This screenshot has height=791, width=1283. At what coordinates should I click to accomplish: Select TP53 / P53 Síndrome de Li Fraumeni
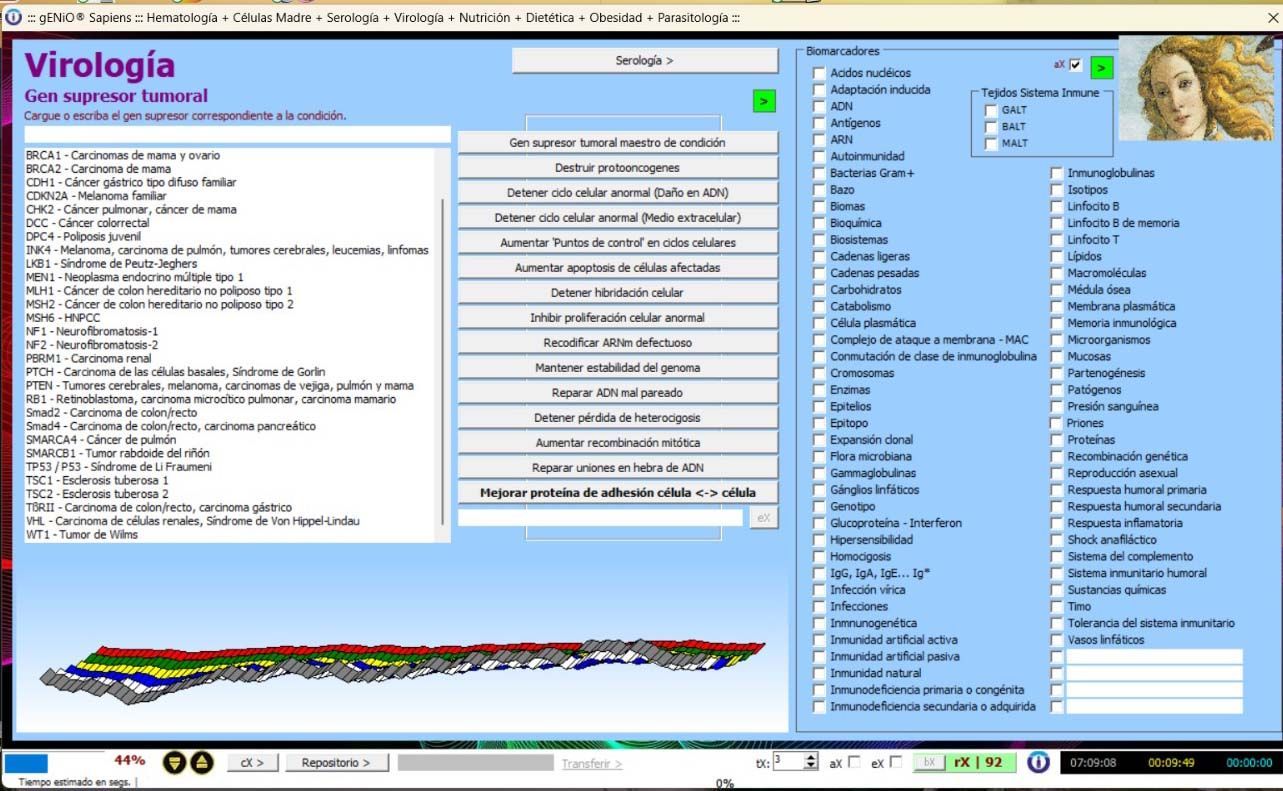coord(119,467)
